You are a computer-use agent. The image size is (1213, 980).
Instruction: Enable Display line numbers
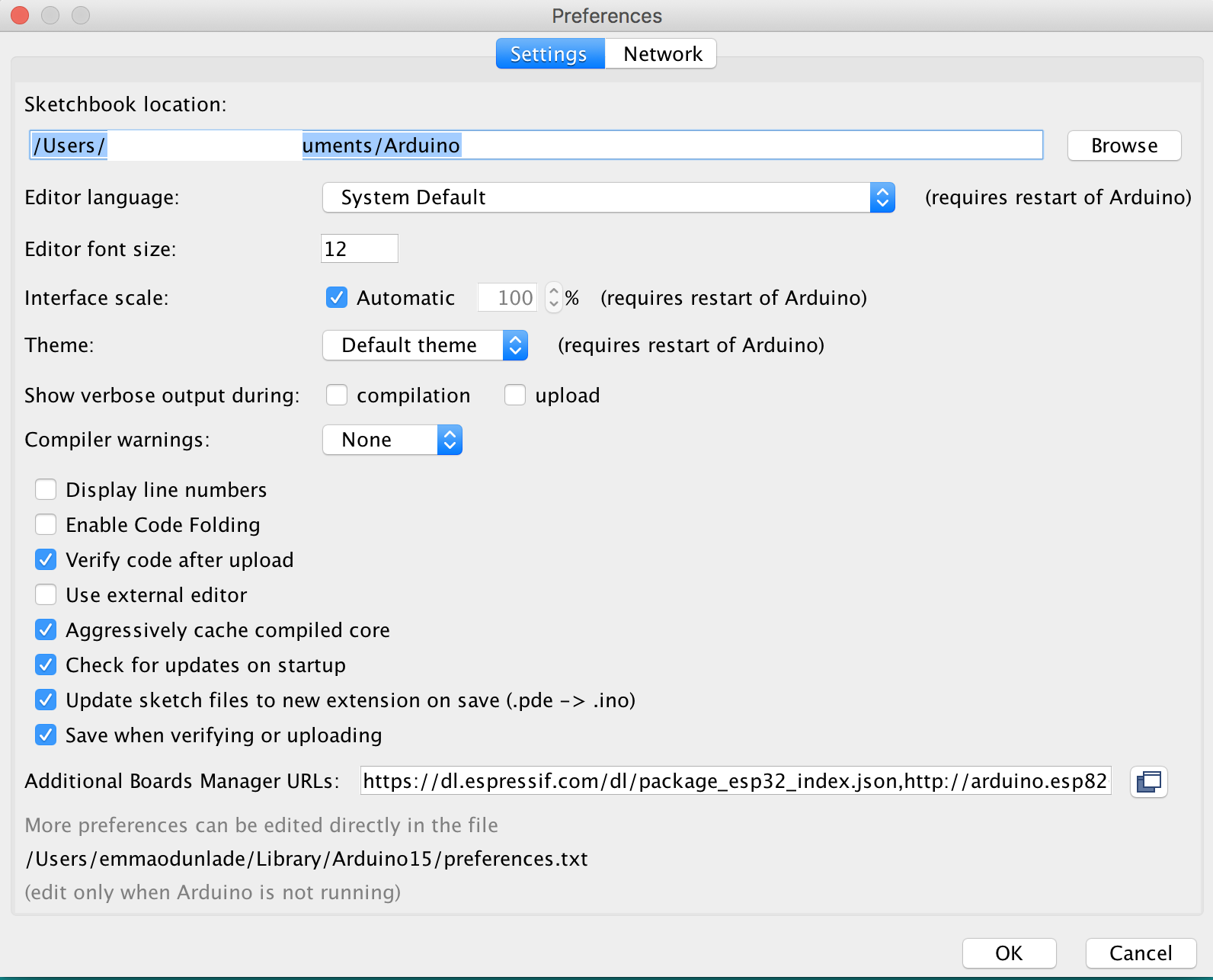[x=46, y=489]
